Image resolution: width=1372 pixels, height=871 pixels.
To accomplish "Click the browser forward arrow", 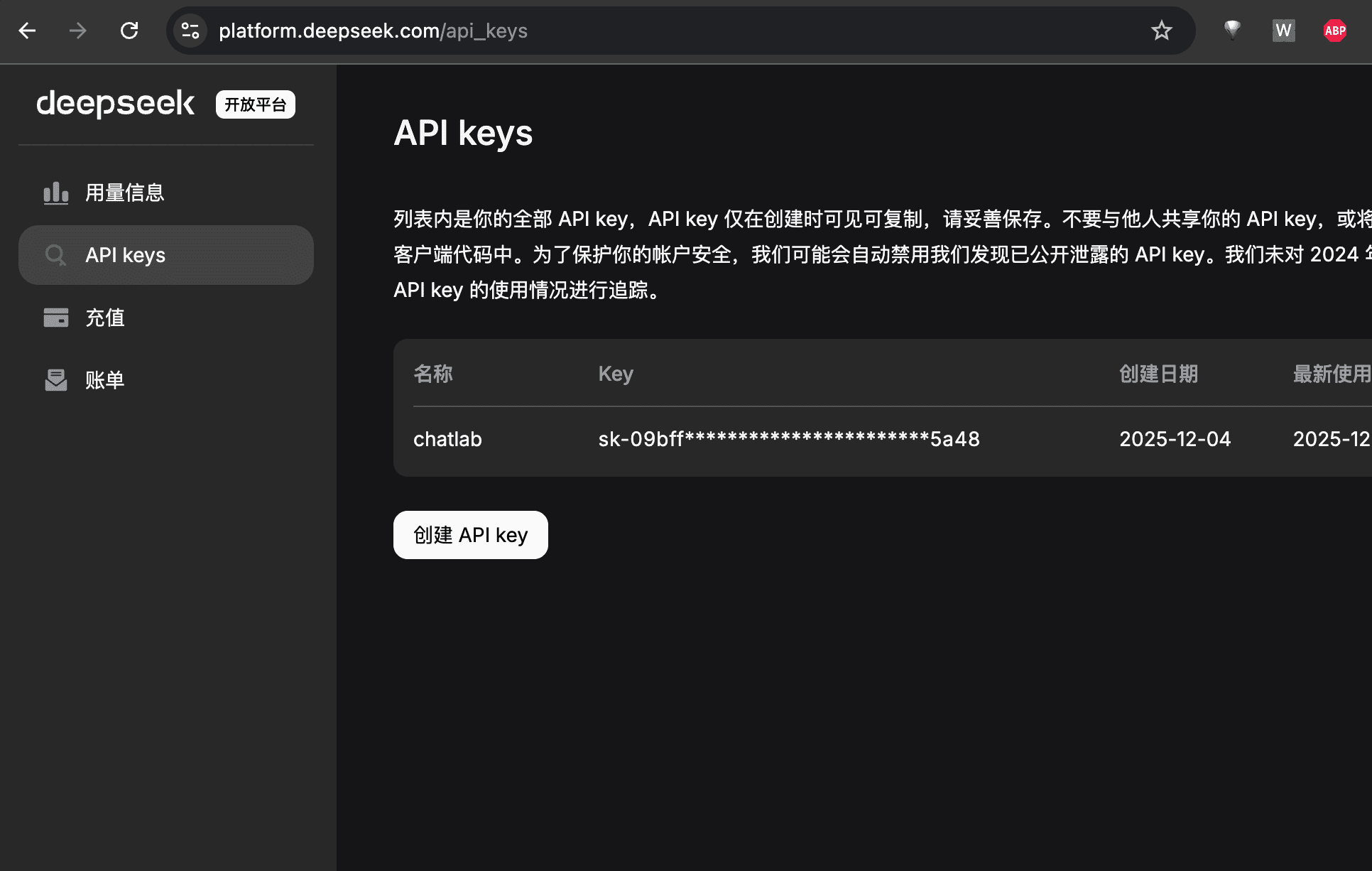I will [78, 31].
